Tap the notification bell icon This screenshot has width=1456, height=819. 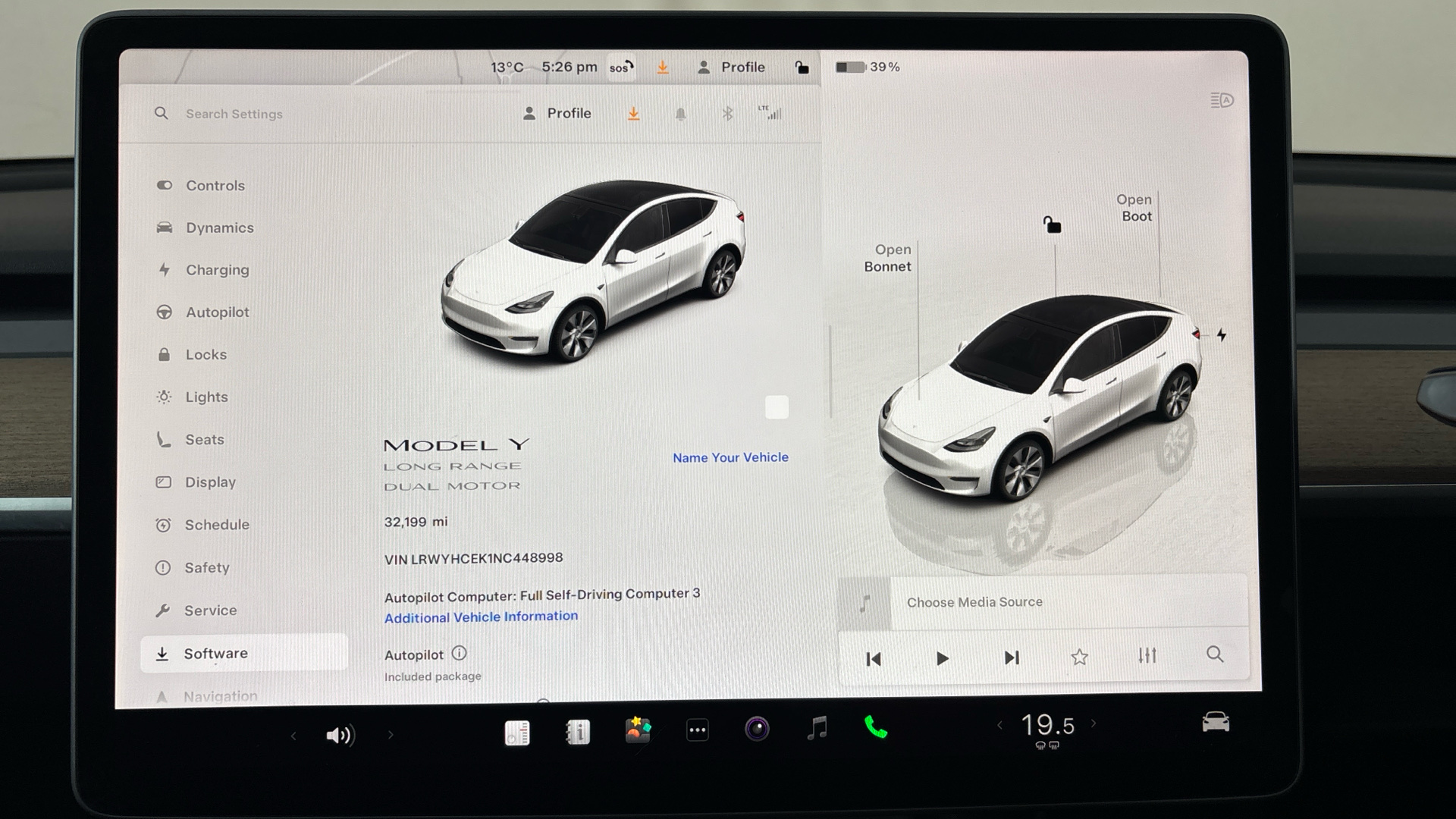coord(680,114)
